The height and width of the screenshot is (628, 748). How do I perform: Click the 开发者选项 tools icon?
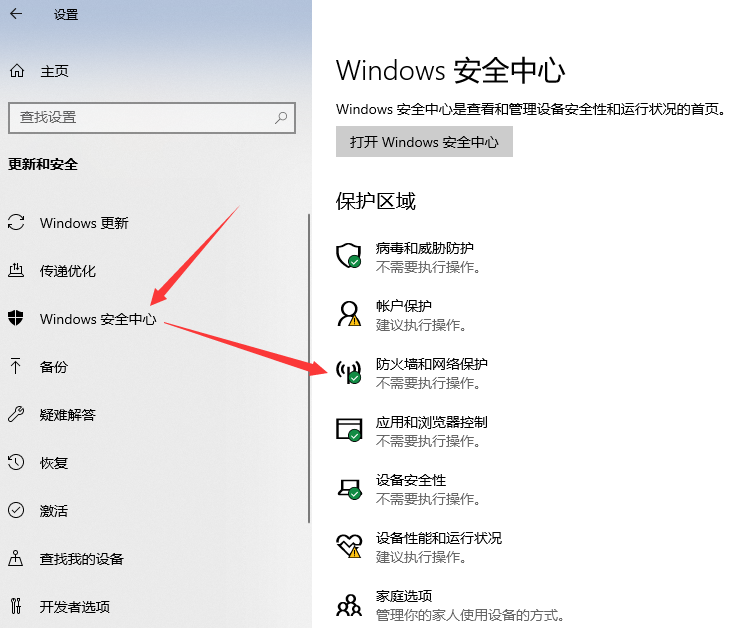coord(16,606)
